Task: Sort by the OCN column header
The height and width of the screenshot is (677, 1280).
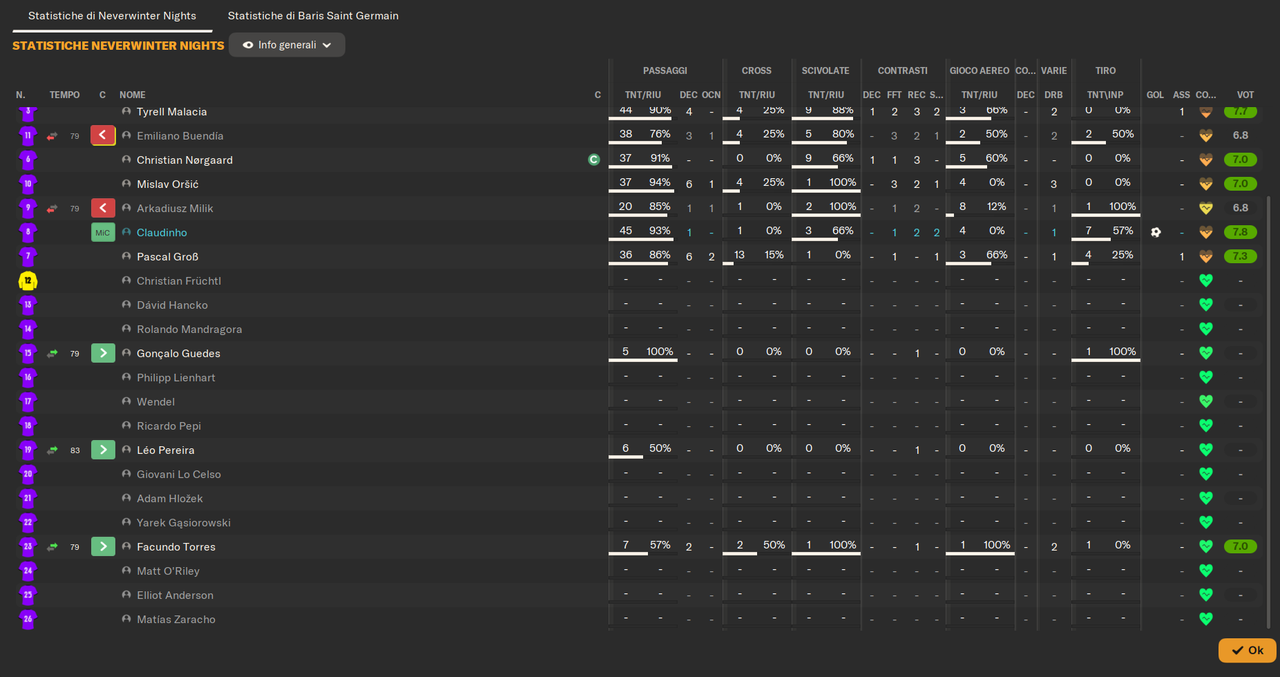Action: coord(711,95)
